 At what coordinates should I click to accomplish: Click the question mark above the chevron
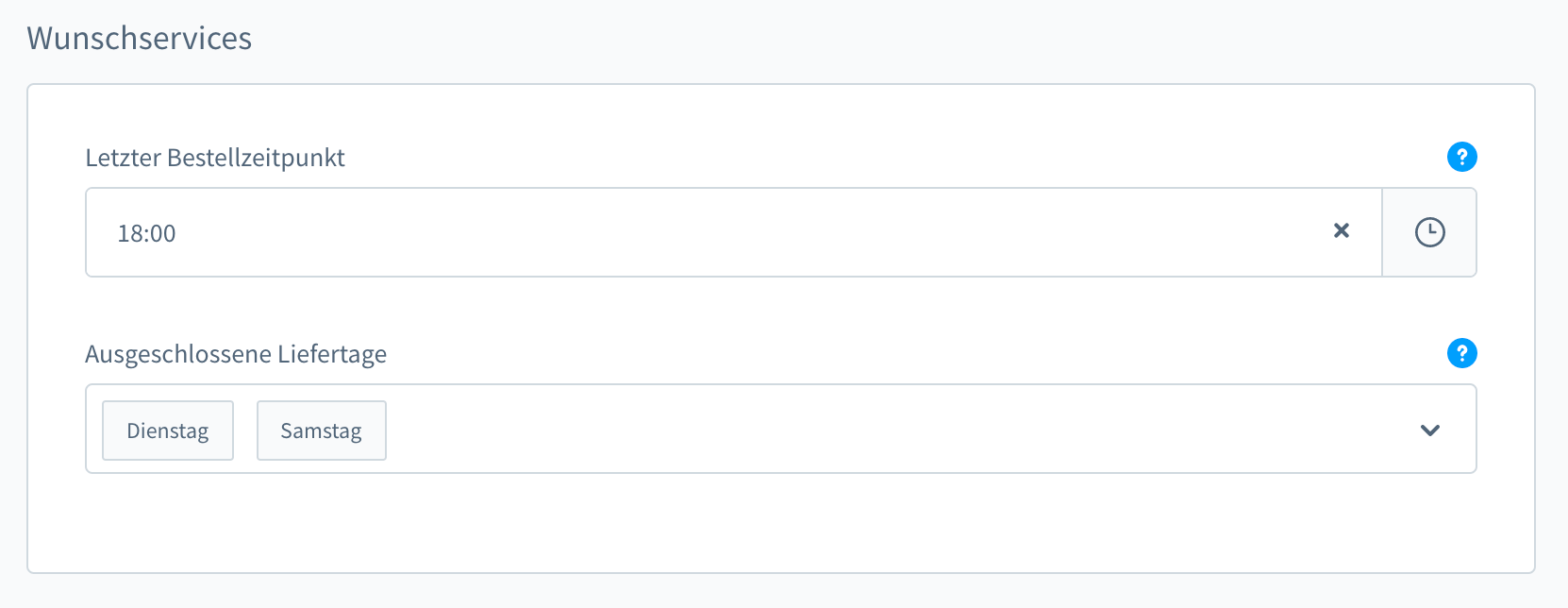(x=1461, y=353)
